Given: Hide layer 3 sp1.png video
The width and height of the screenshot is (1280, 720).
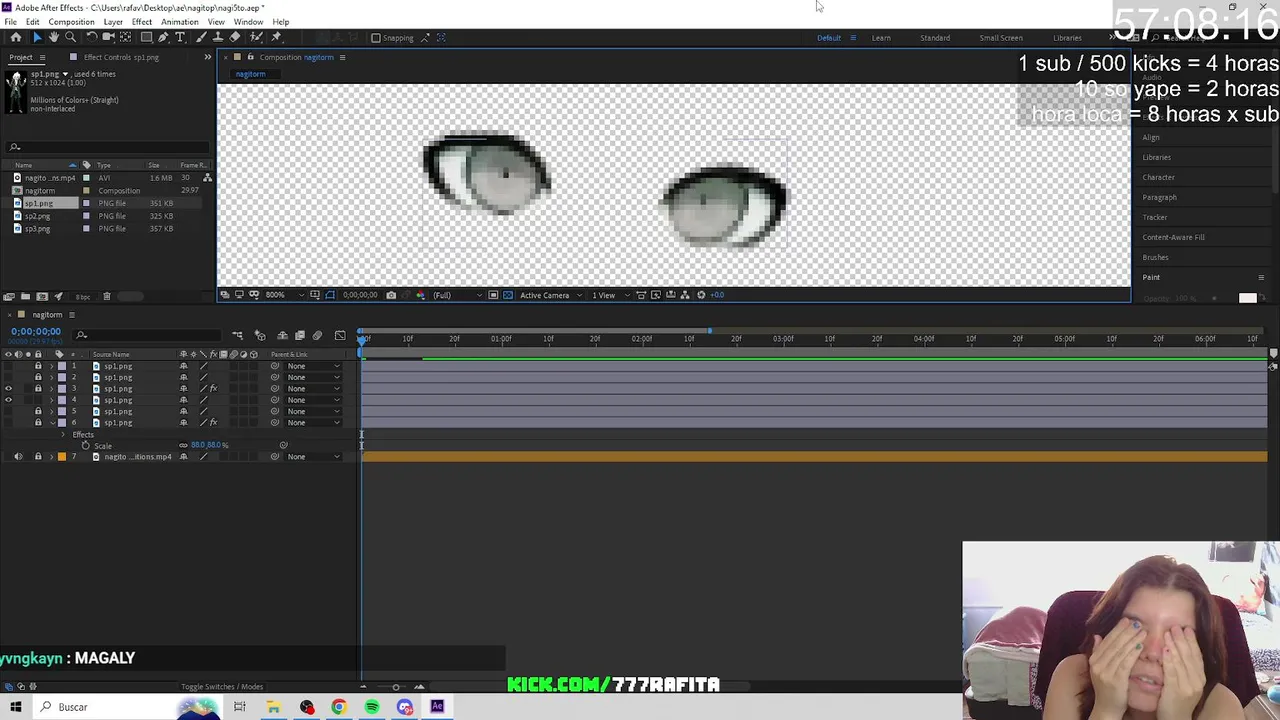Looking at the screenshot, I should [8, 389].
